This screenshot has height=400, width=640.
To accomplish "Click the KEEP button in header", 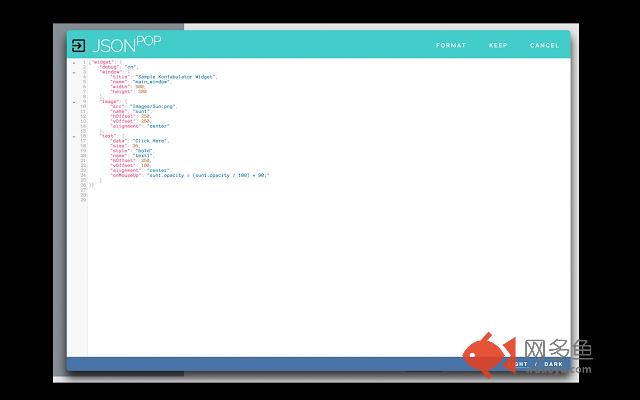I will (498, 45).
